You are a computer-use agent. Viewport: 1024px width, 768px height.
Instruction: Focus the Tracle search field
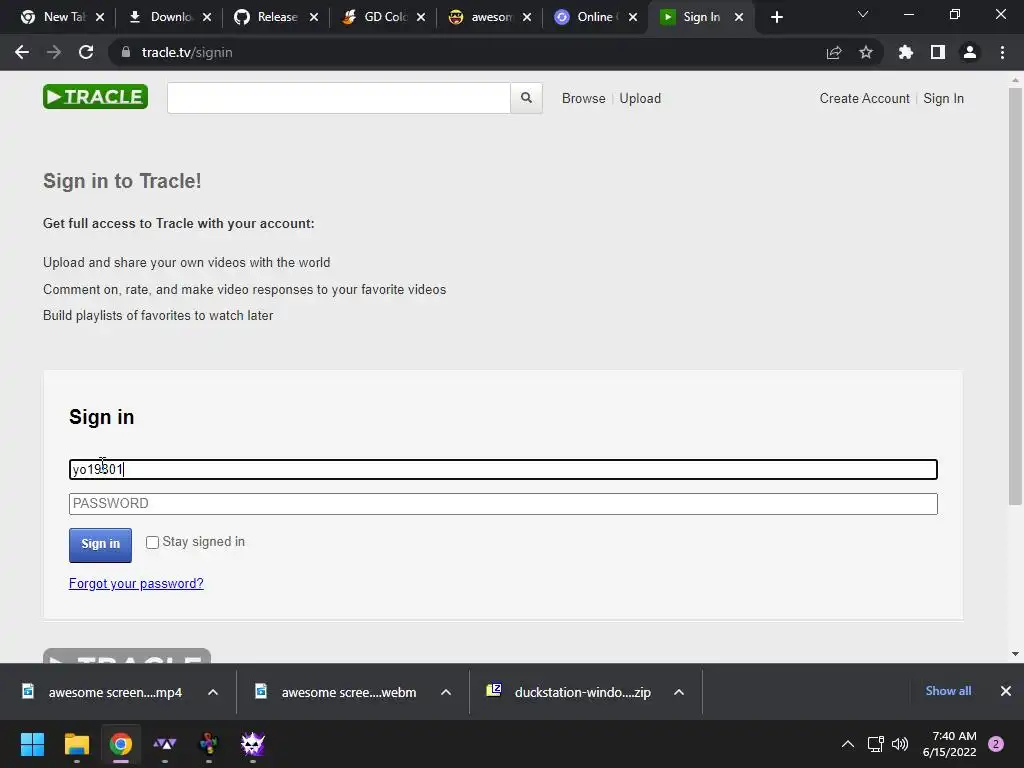pyautogui.click(x=339, y=98)
